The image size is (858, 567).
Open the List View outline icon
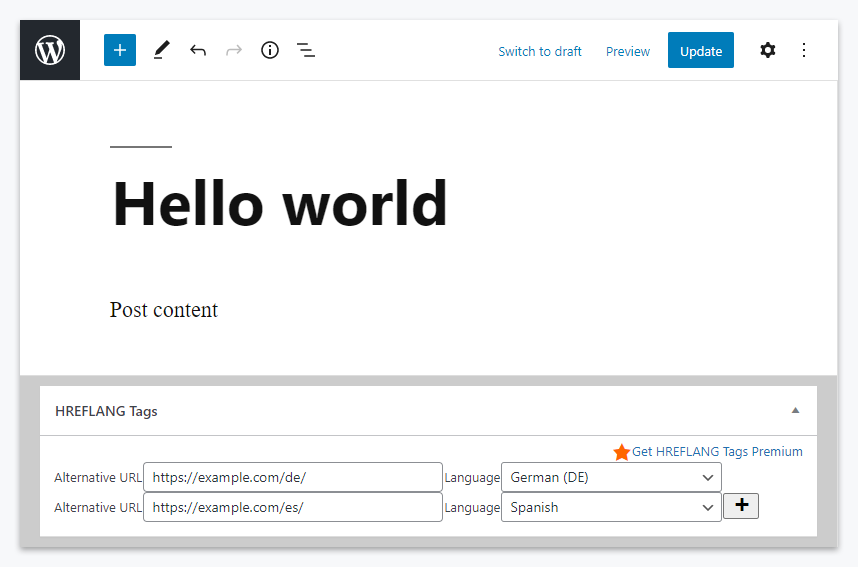[x=306, y=50]
